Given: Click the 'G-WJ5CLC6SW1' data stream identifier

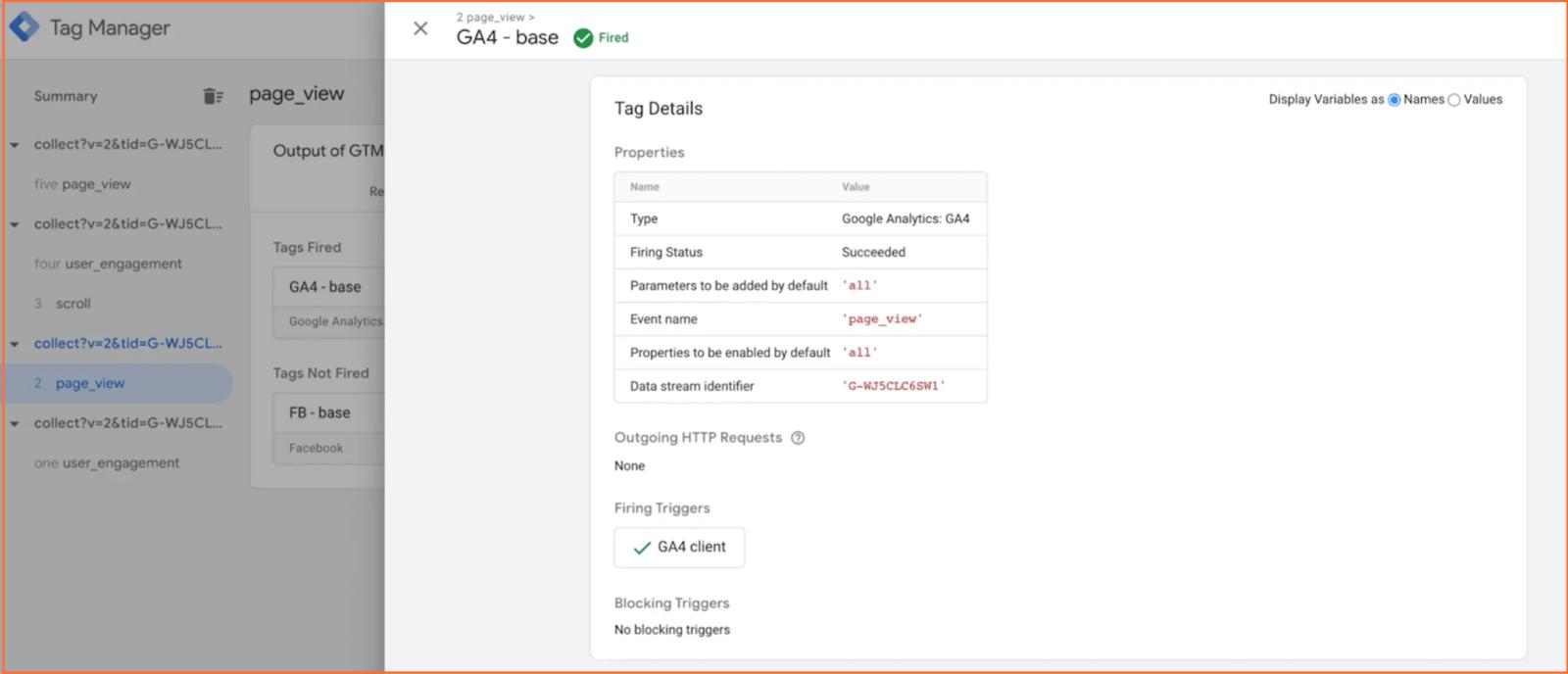Looking at the screenshot, I should (894, 386).
